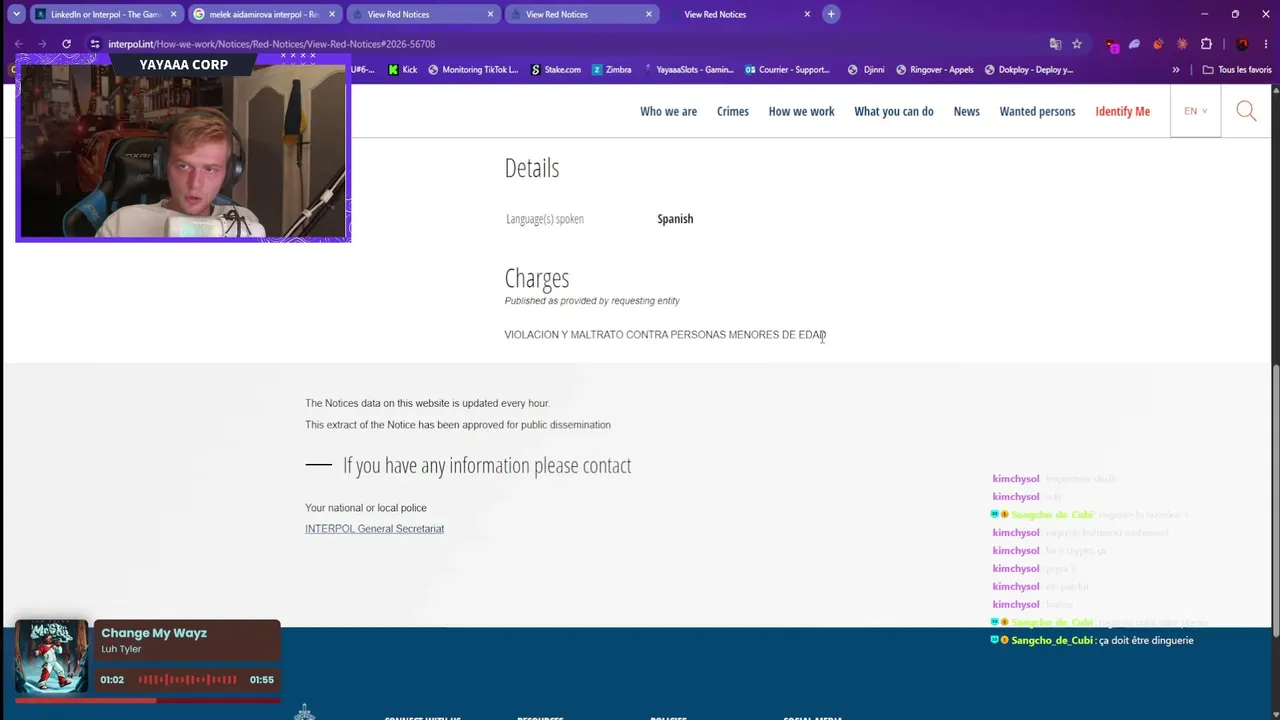Screen dimensions: 1280x720
Task: Open the Dokploy bookmark
Action: (x=1029, y=70)
